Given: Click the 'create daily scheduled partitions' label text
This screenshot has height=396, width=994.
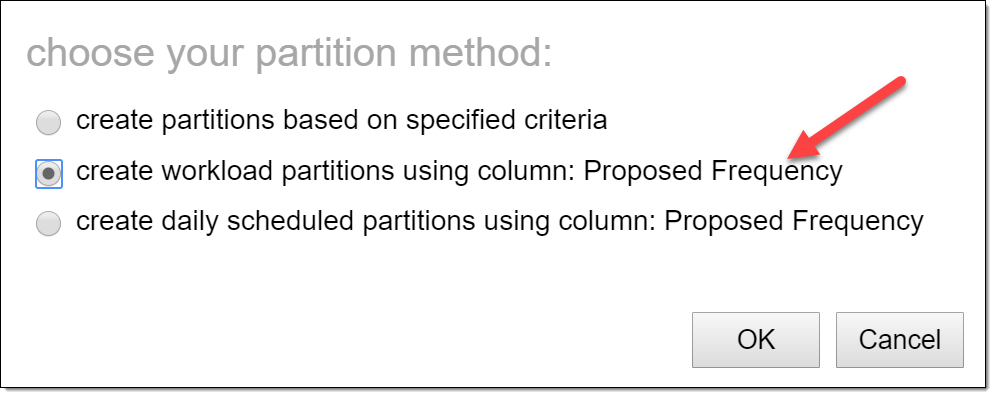Looking at the screenshot, I should click(275, 221).
